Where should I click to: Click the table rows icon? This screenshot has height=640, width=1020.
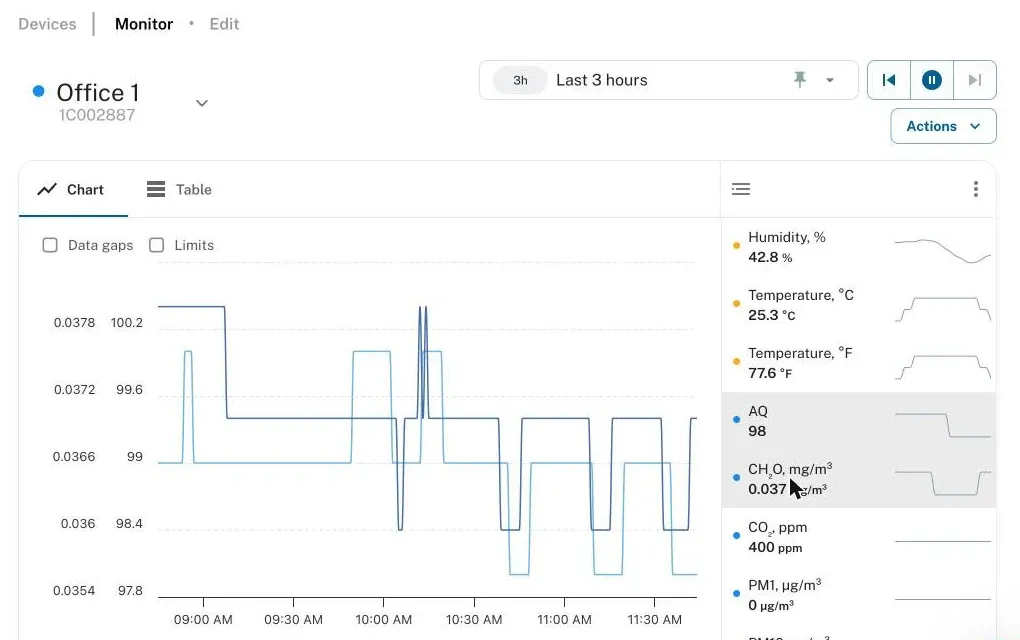(x=156, y=189)
